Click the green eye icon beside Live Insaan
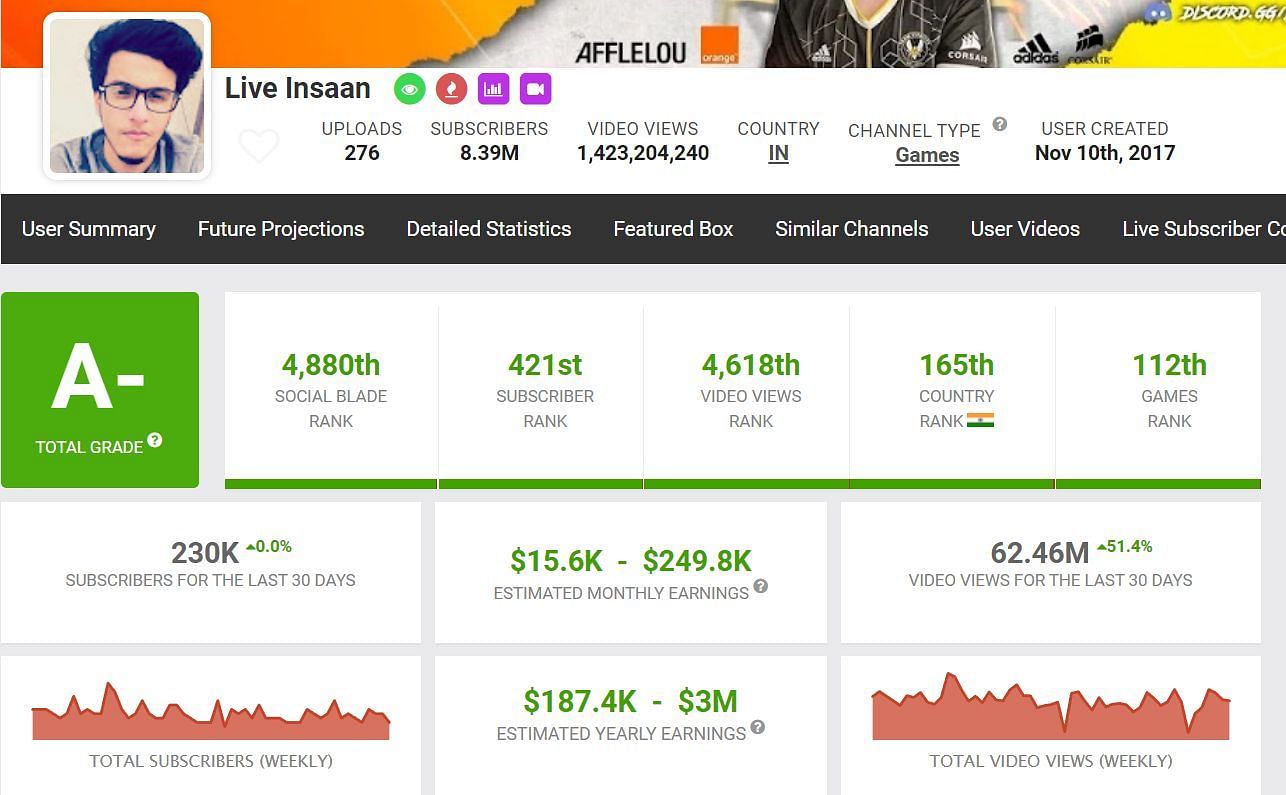Viewport: 1286px width, 795px height. 408,89
